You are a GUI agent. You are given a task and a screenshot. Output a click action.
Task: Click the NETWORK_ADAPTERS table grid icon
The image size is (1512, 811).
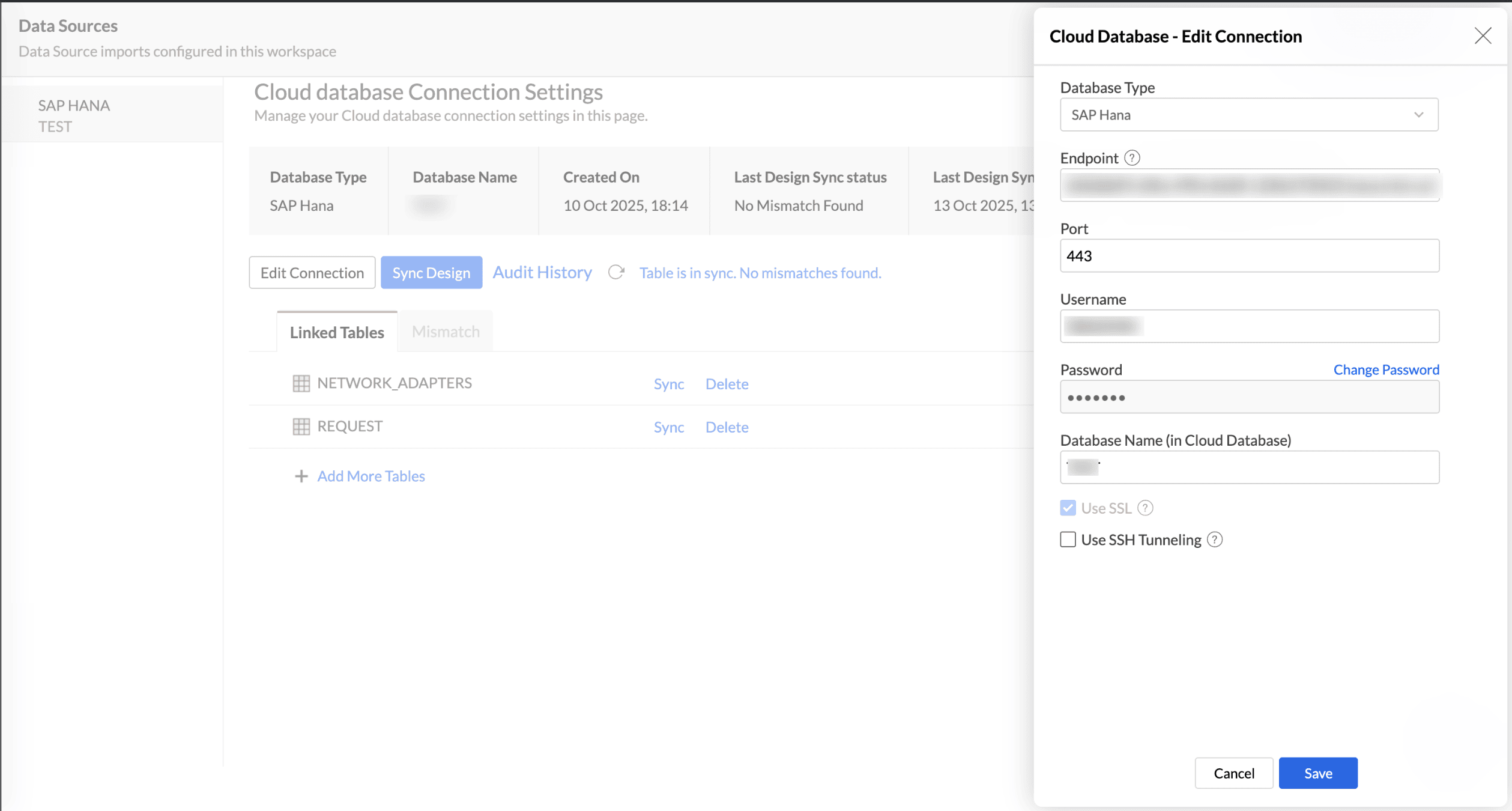pos(301,383)
